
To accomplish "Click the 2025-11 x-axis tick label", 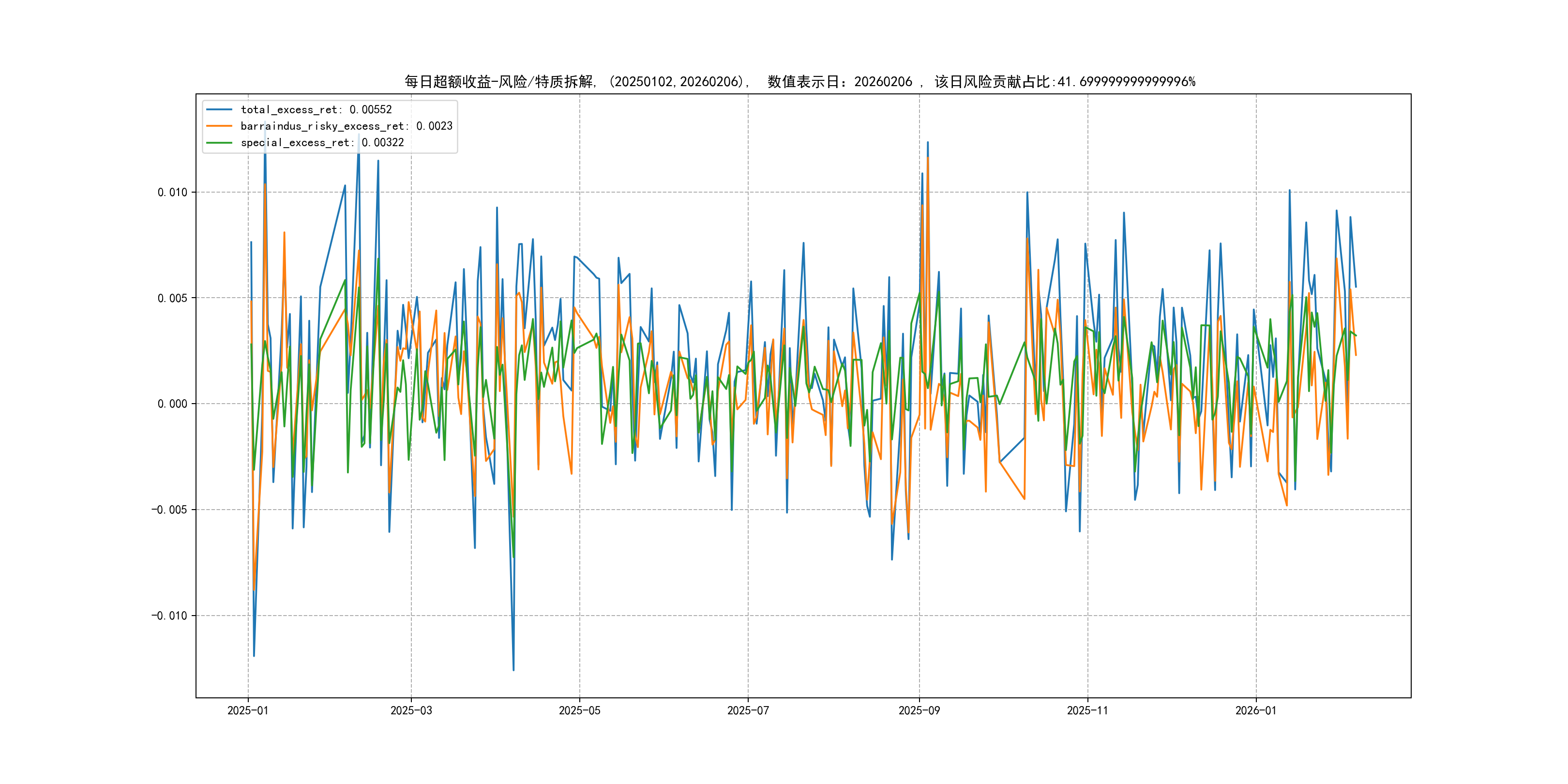I will pos(1088,710).
